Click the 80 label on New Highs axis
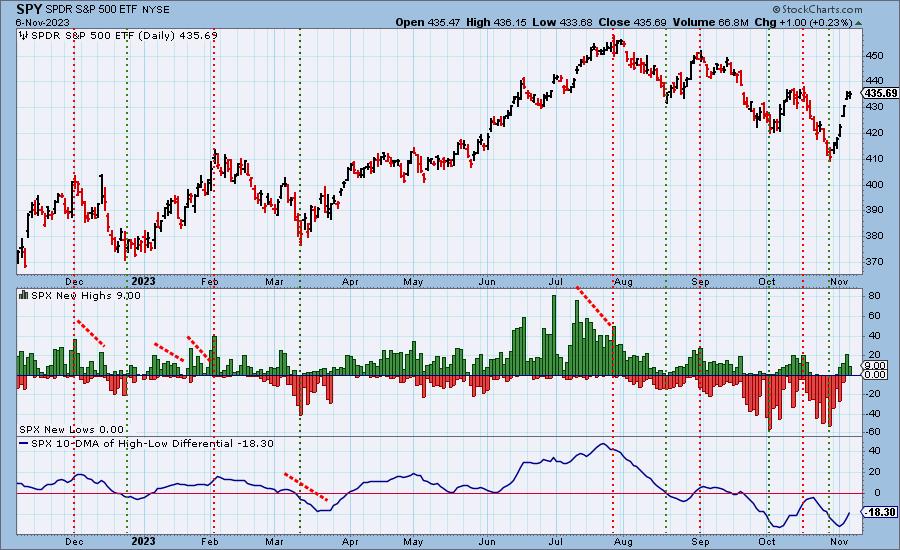This screenshot has height=550, width=900. 875,296
